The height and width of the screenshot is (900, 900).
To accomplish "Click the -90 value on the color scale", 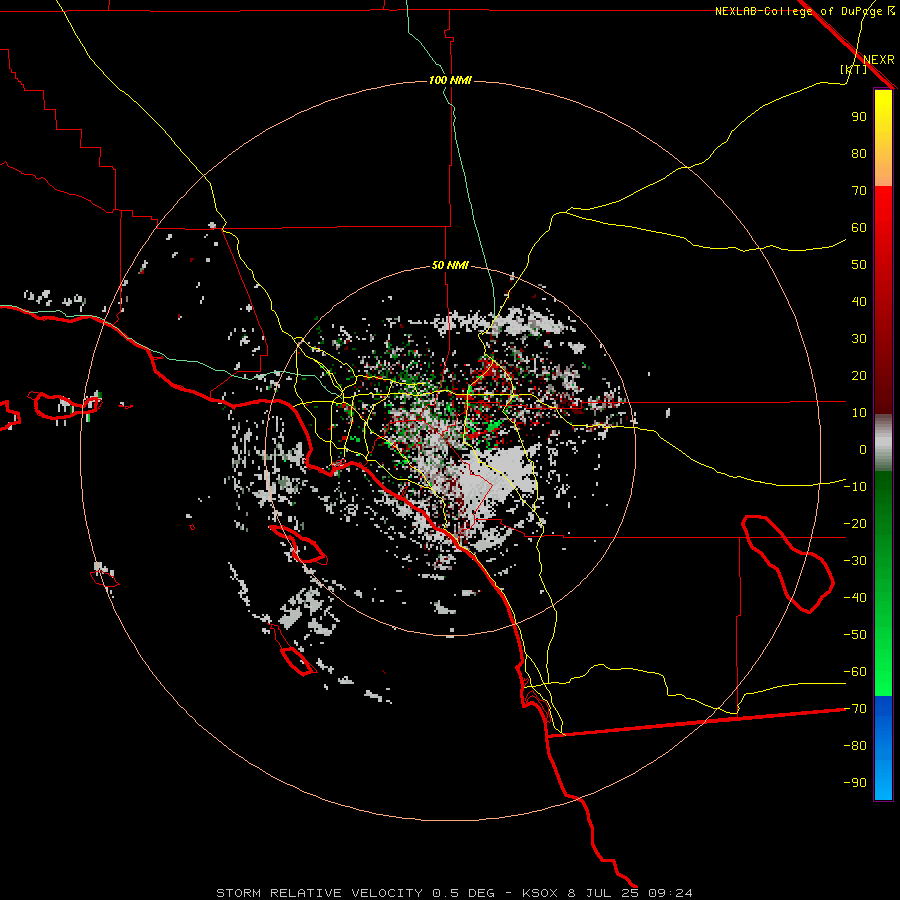I will coord(855,783).
